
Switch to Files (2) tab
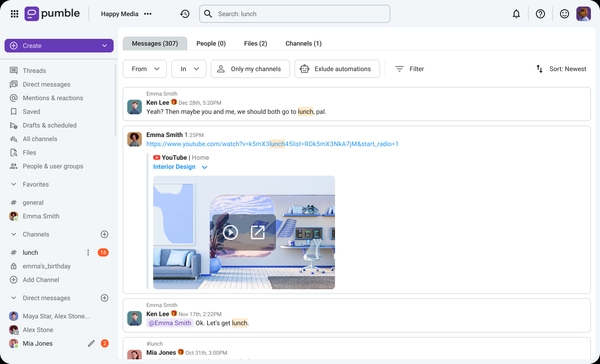[256, 44]
